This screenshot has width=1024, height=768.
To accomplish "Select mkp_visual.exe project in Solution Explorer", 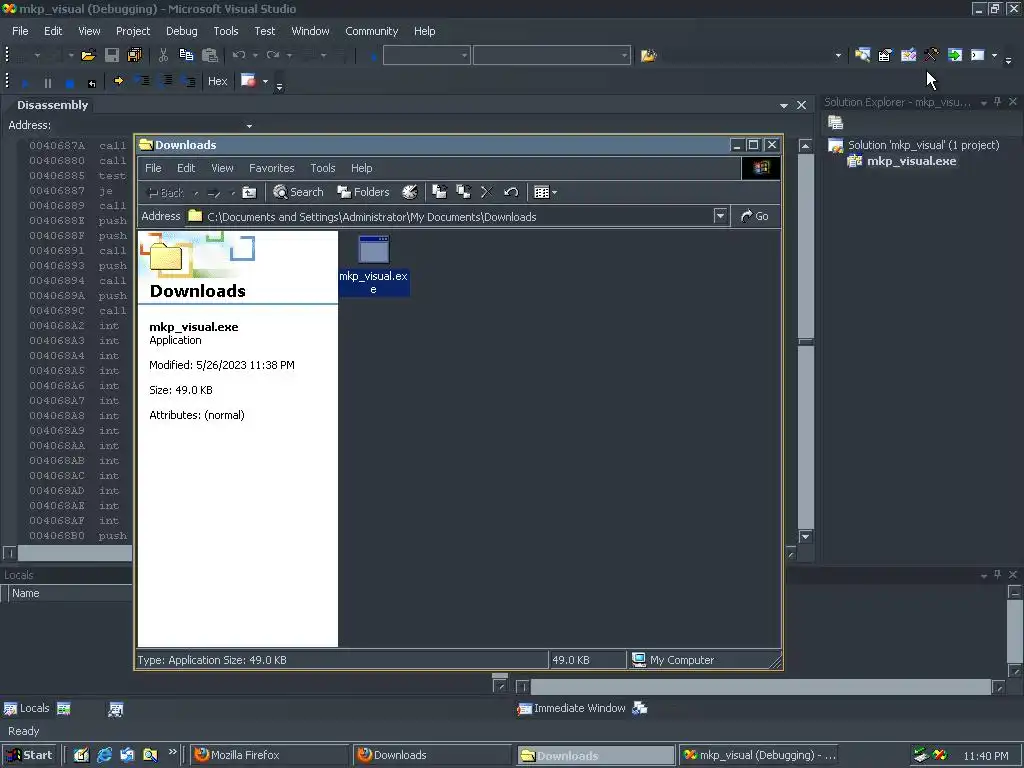I will tap(911, 161).
